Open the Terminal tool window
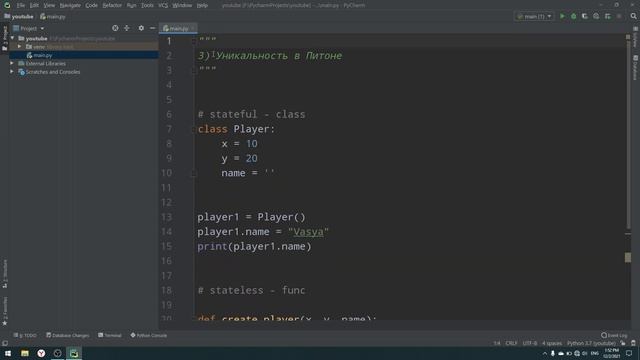Viewport: 640px width, 360px height. tap(109, 335)
